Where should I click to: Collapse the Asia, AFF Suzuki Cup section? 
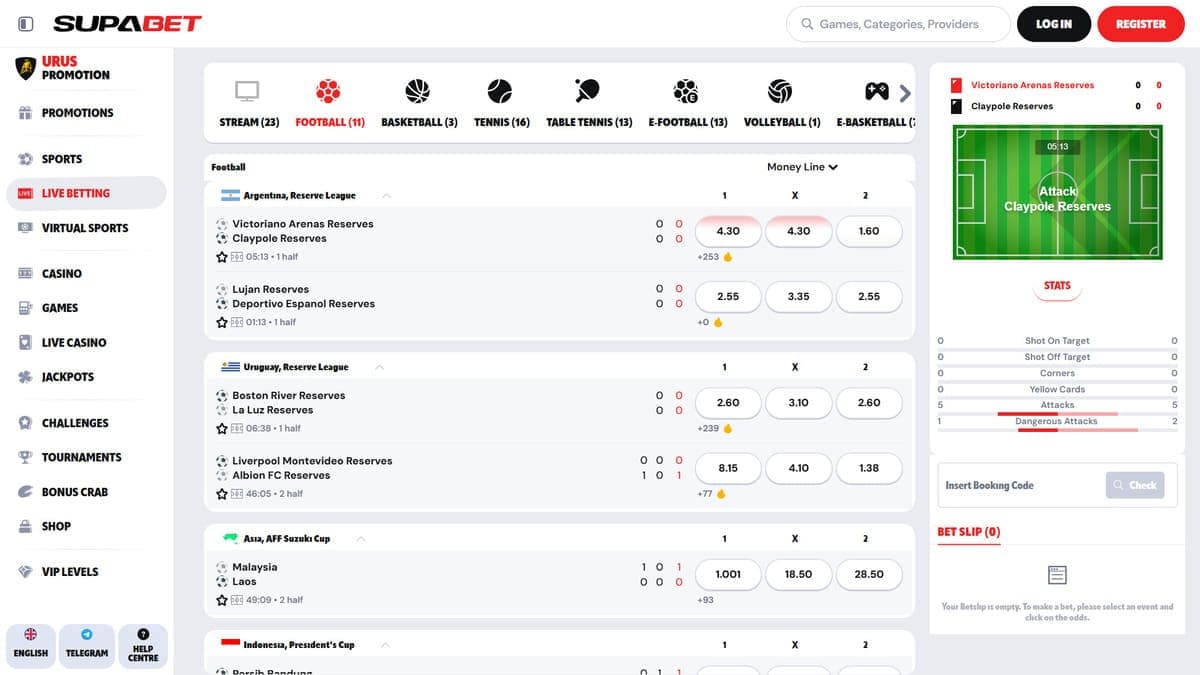point(361,538)
